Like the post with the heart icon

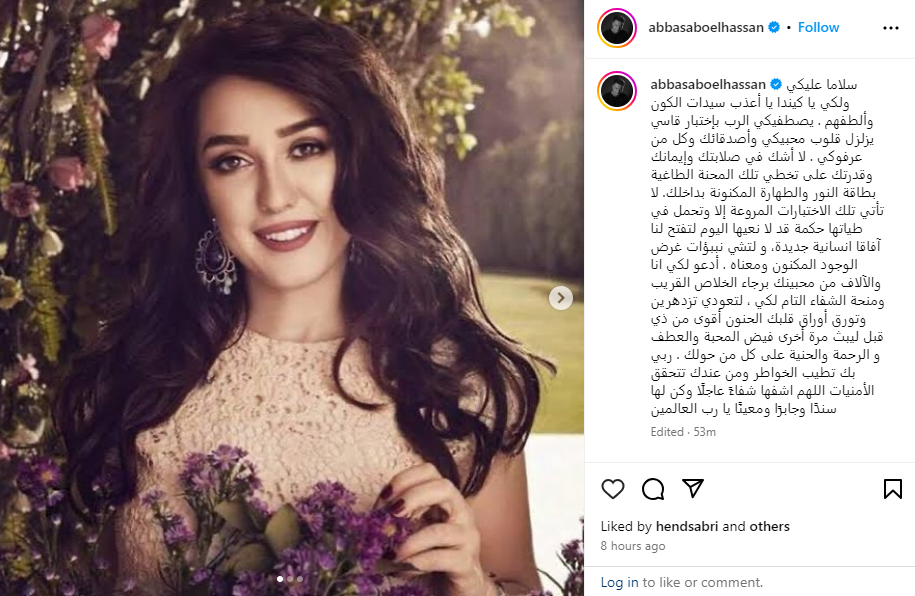click(613, 489)
